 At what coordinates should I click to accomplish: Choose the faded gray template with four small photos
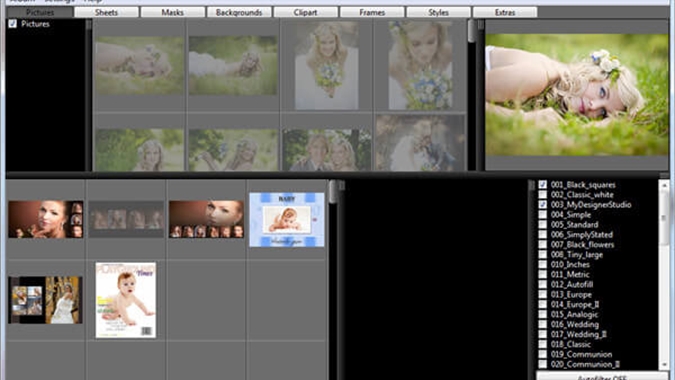coord(126,219)
